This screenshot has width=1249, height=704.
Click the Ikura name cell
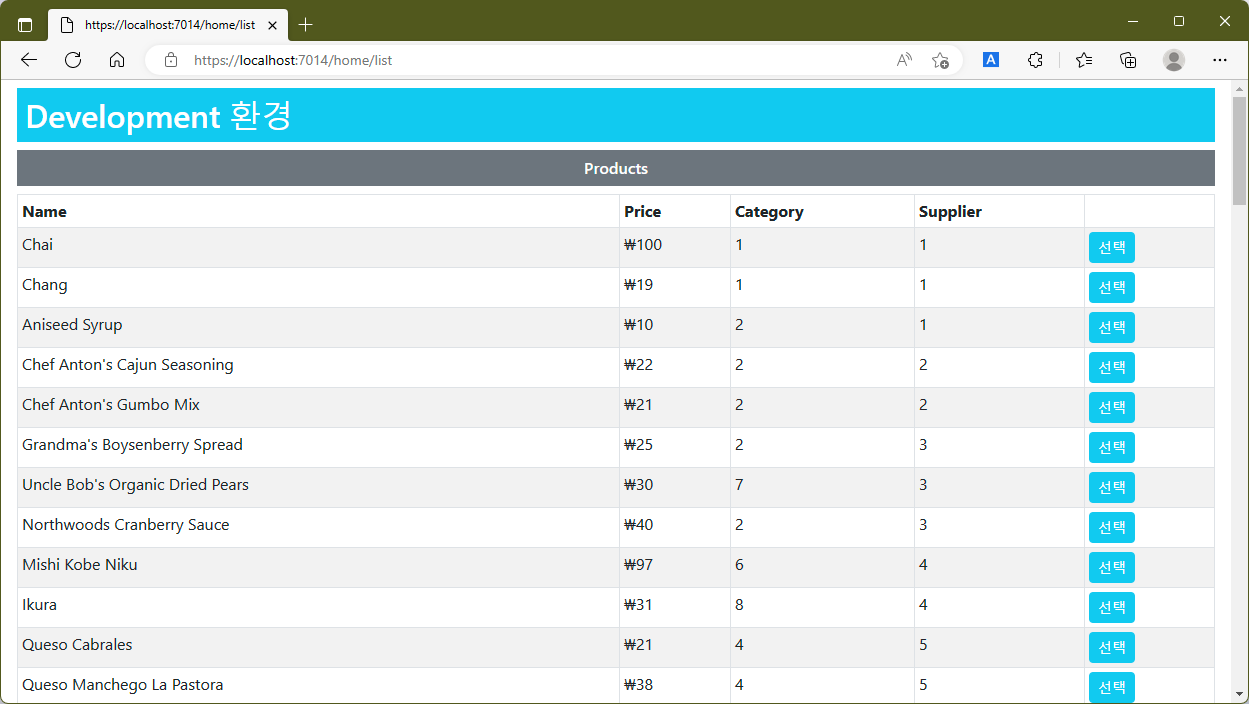318,608
